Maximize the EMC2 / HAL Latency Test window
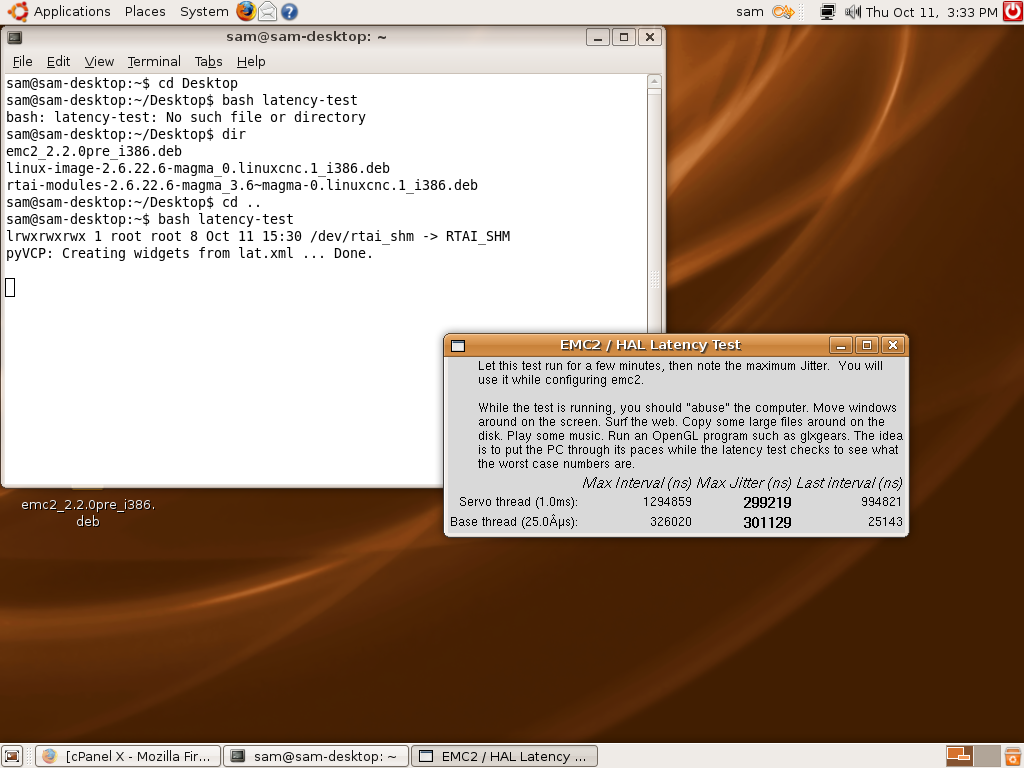The image size is (1024, 768). [867, 345]
